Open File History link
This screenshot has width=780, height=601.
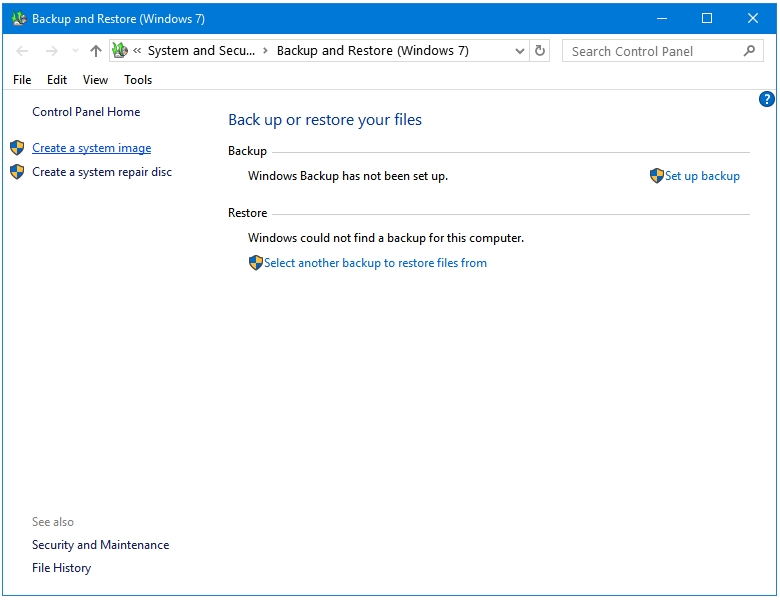click(62, 568)
